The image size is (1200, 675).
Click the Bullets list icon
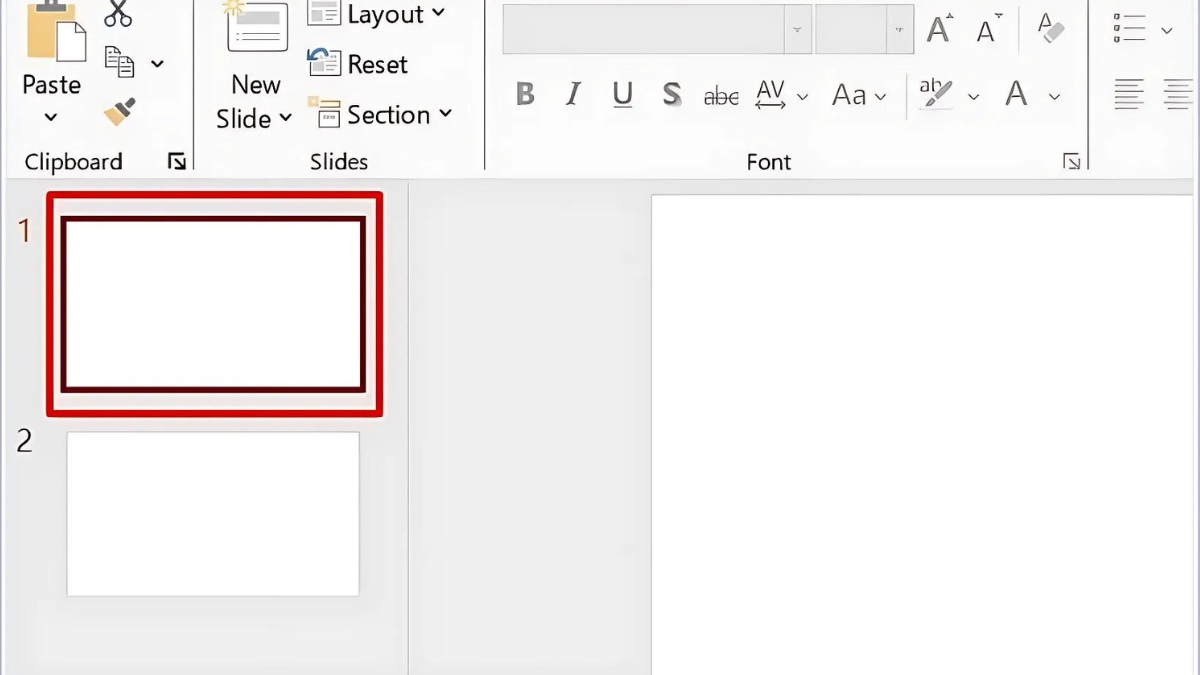pyautogui.click(x=1129, y=28)
